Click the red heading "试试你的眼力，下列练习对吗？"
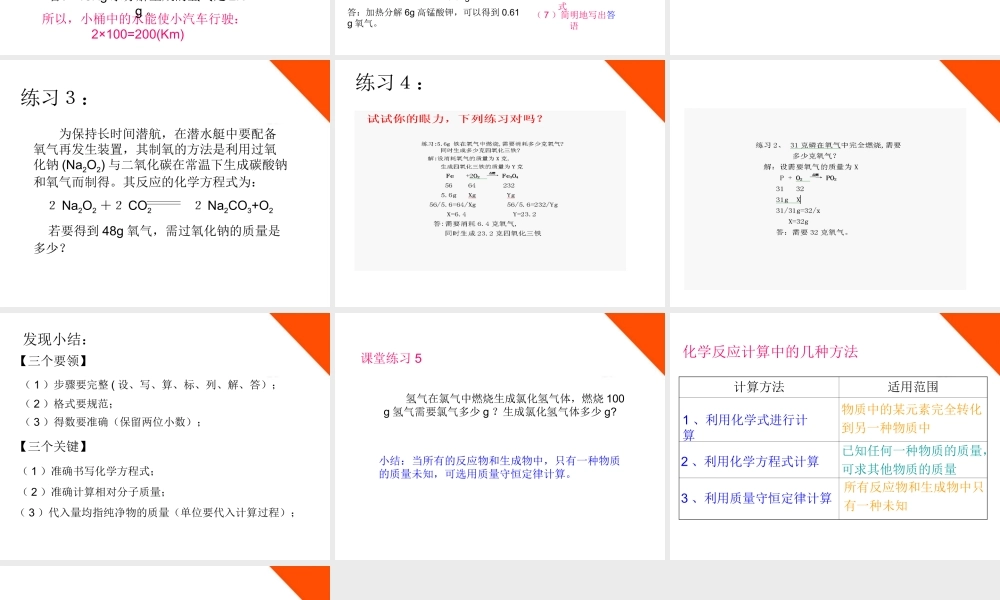The image size is (1000, 600). point(455,119)
